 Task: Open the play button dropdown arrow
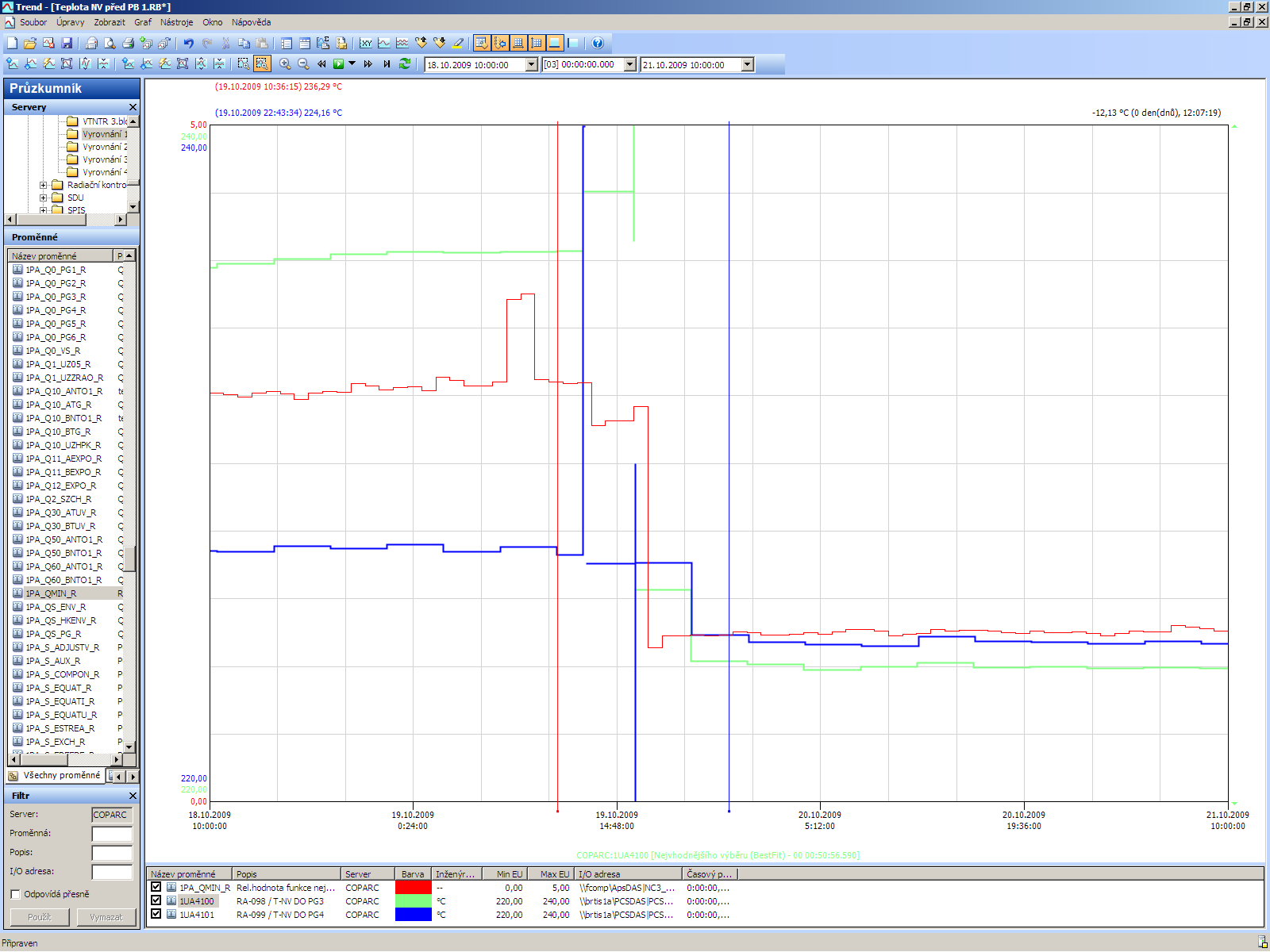click(x=352, y=63)
